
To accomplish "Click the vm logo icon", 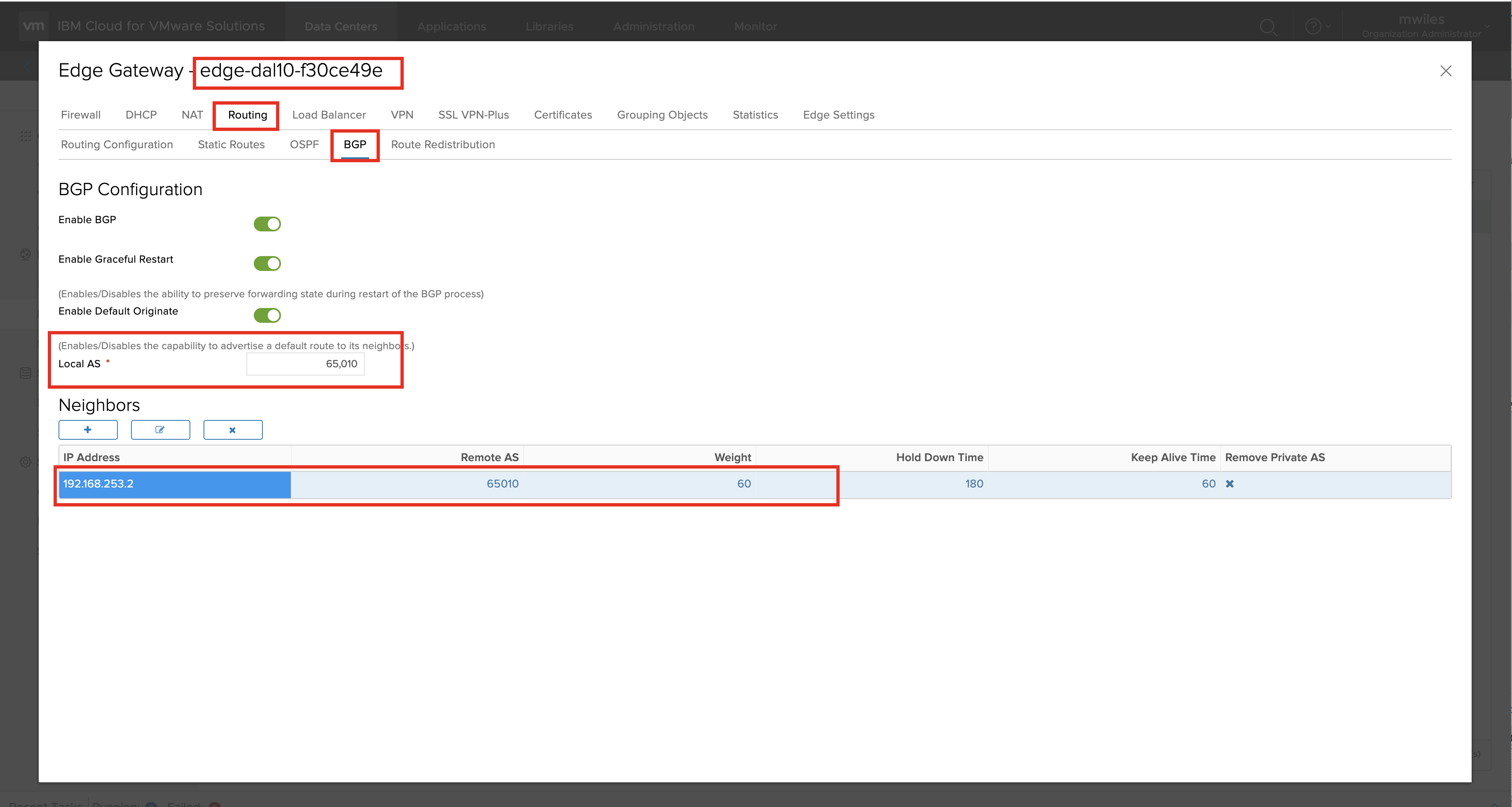I will click(x=33, y=26).
